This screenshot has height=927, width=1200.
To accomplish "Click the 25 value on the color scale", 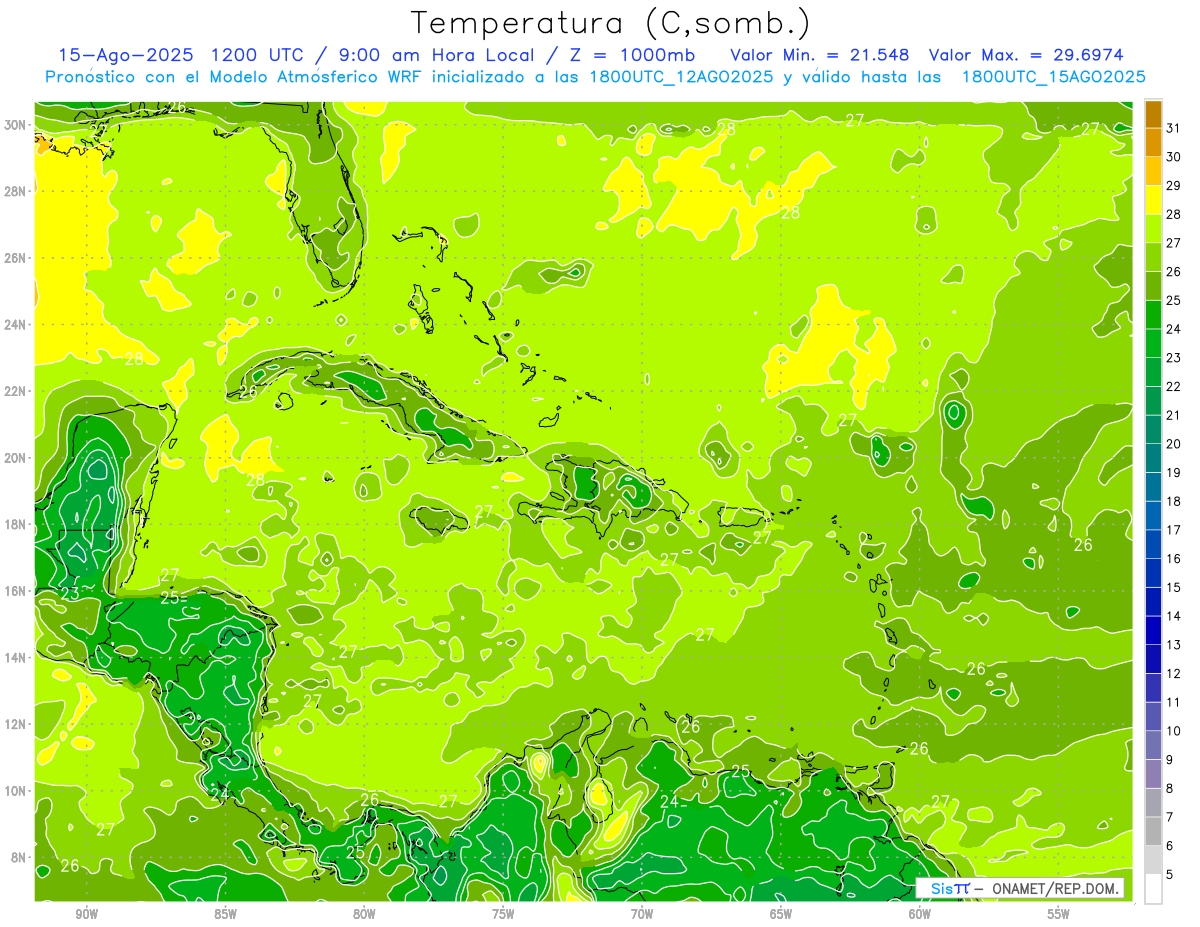I will [1174, 300].
